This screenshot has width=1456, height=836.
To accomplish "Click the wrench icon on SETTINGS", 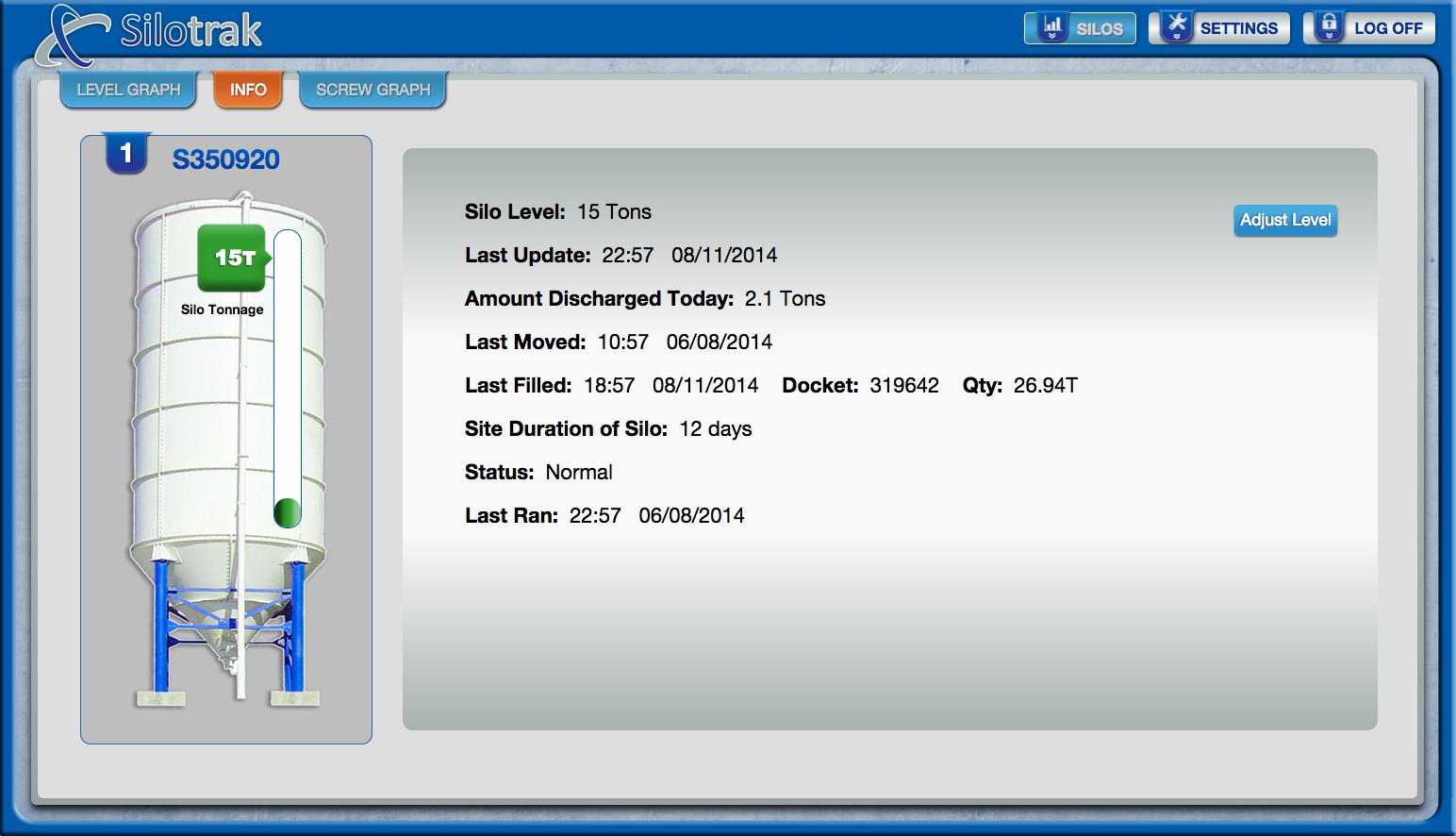I will click(x=1176, y=26).
